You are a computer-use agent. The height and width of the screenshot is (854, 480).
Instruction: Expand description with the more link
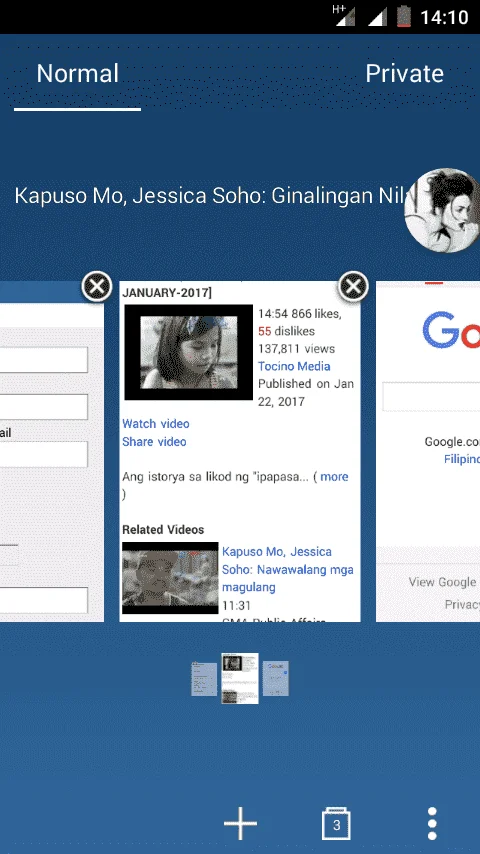click(334, 477)
